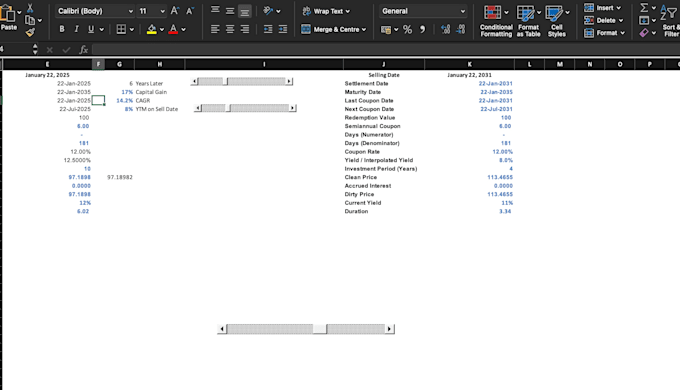Expand font colour palette arrow
This screenshot has height=390, width=680.
(x=183, y=29)
